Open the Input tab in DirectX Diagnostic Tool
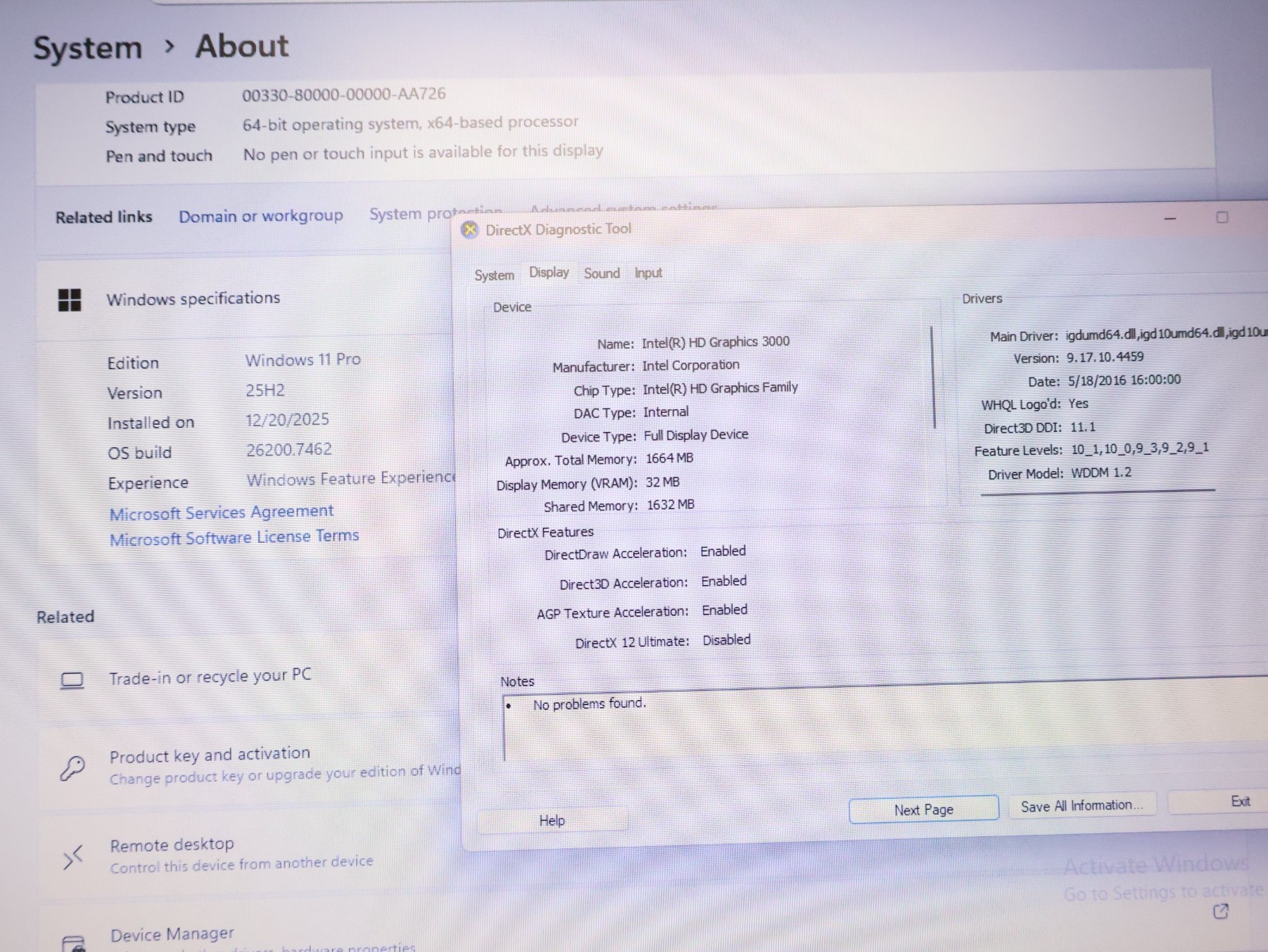The image size is (1268, 952). point(647,273)
